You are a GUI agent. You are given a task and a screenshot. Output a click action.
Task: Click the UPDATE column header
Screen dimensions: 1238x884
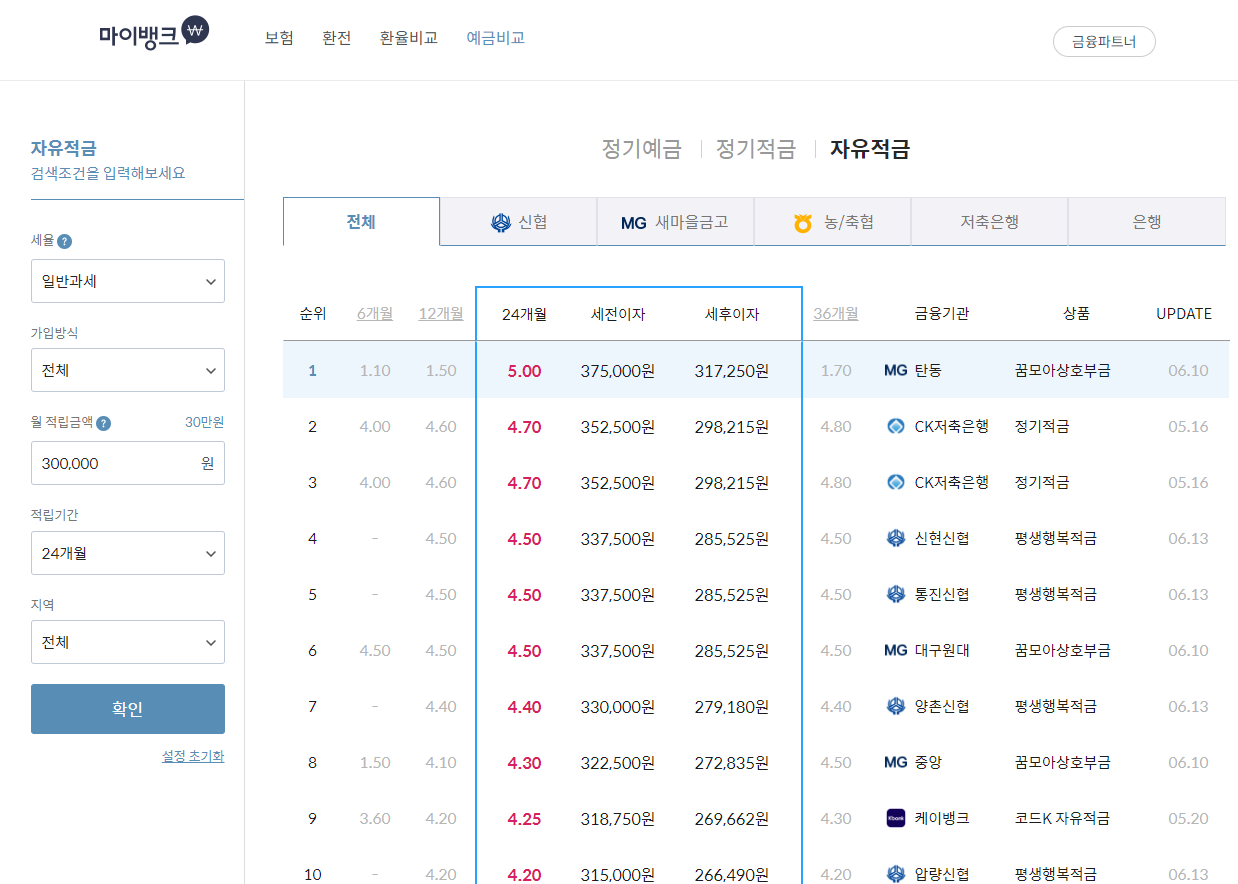pyautogui.click(x=1184, y=314)
